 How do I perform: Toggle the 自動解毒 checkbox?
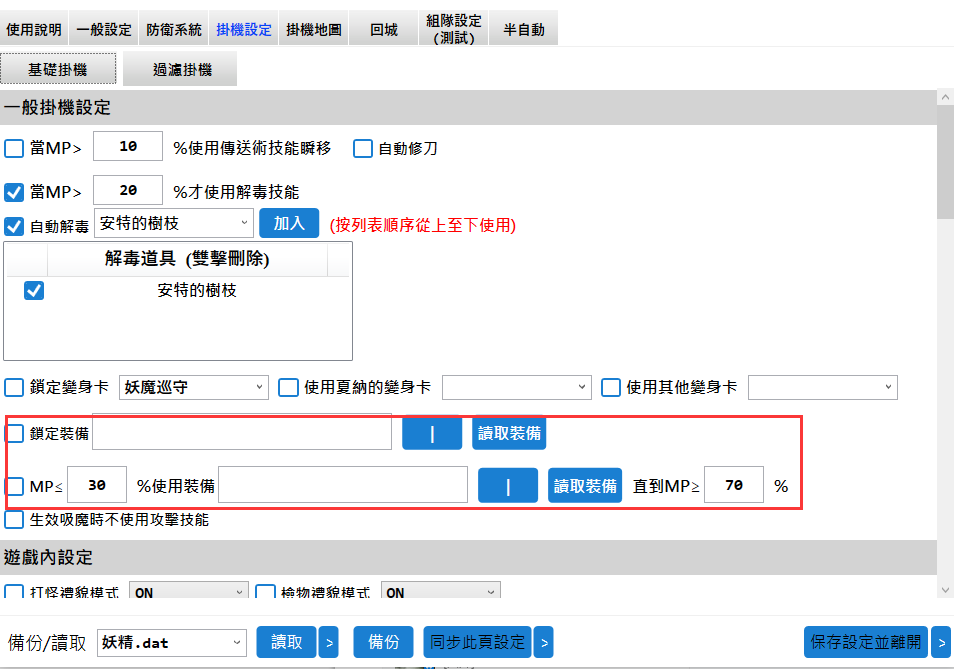pyautogui.click(x=14, y=226)
